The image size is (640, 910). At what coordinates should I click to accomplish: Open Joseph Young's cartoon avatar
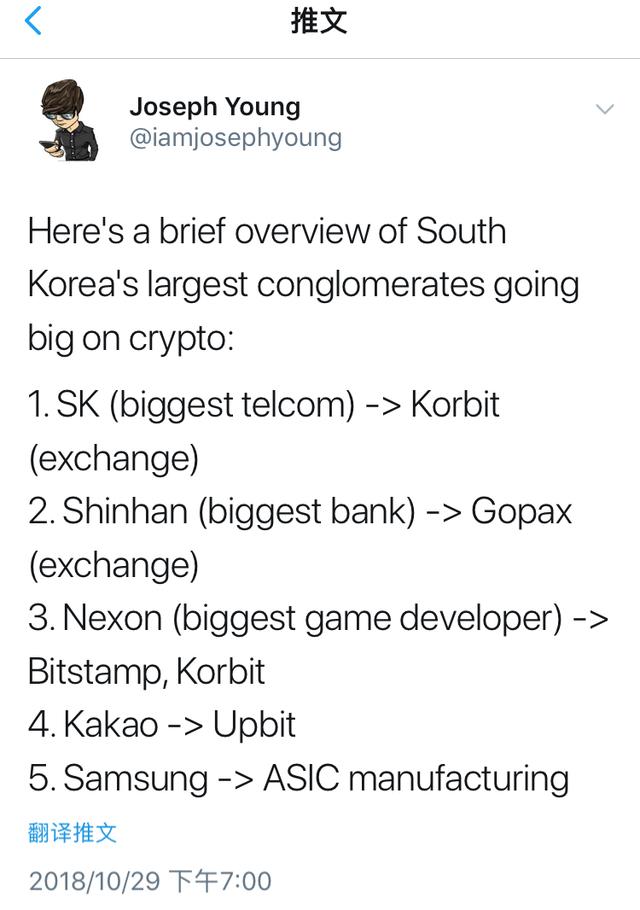(69, 120)
